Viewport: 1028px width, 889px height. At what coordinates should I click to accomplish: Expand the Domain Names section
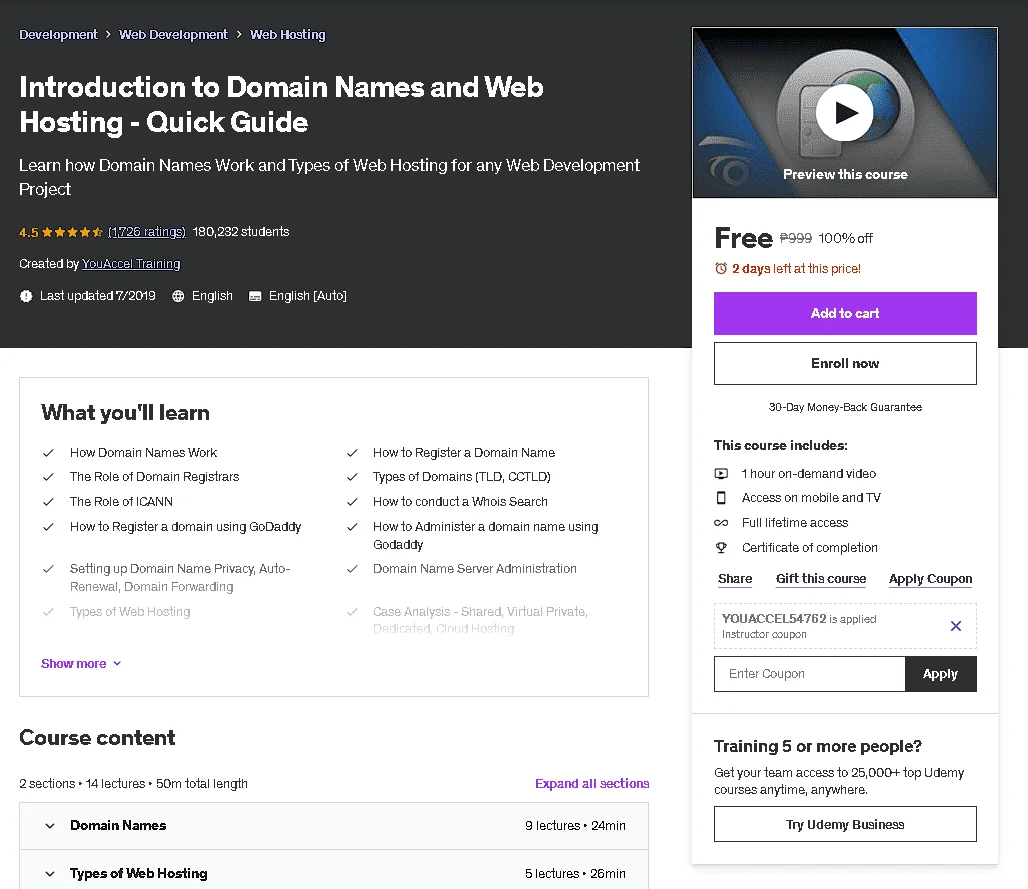(334, 825)
